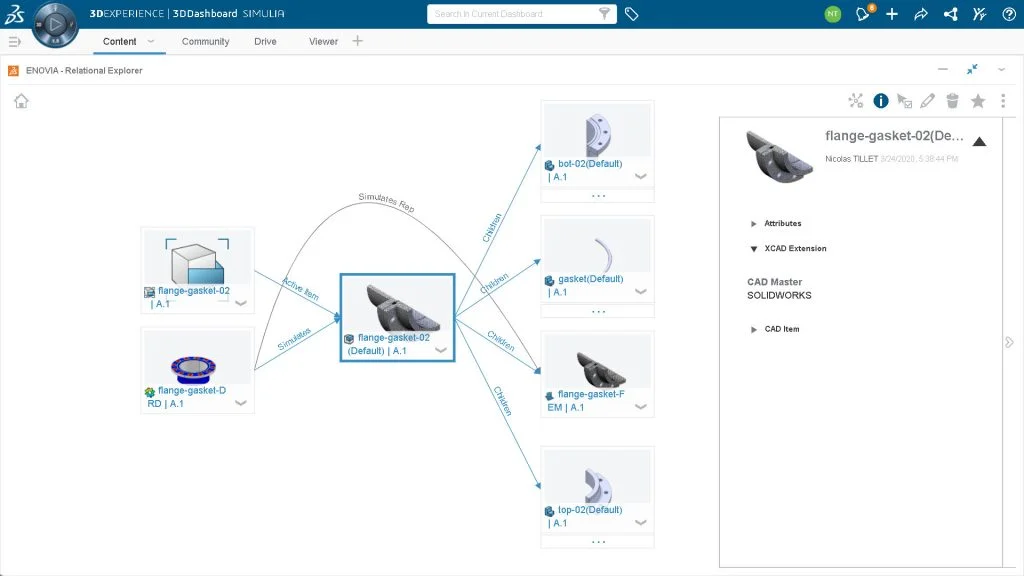The image size is (1024, 576).
Task: Click the NT user avatar button
Action: [x=832, y=14]
